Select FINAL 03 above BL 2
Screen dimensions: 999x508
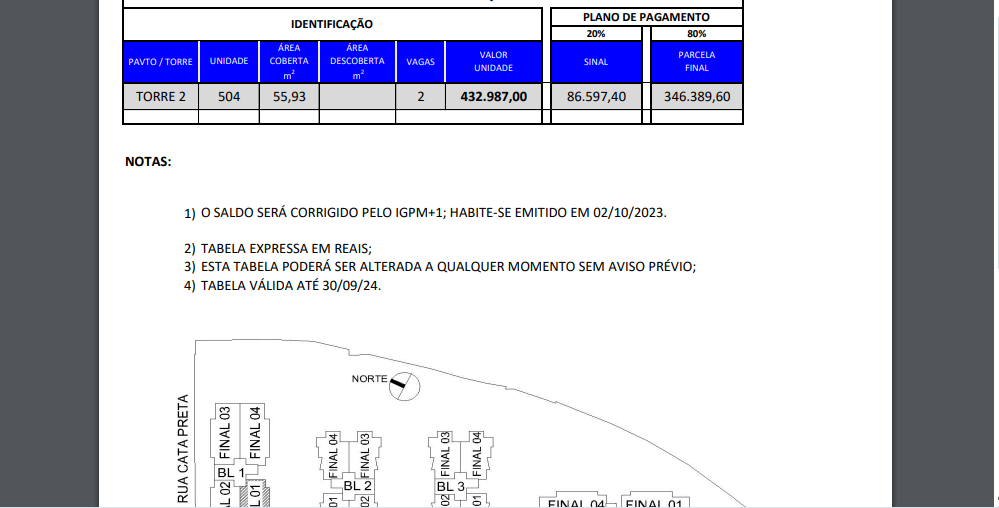[x=364, y=454]
